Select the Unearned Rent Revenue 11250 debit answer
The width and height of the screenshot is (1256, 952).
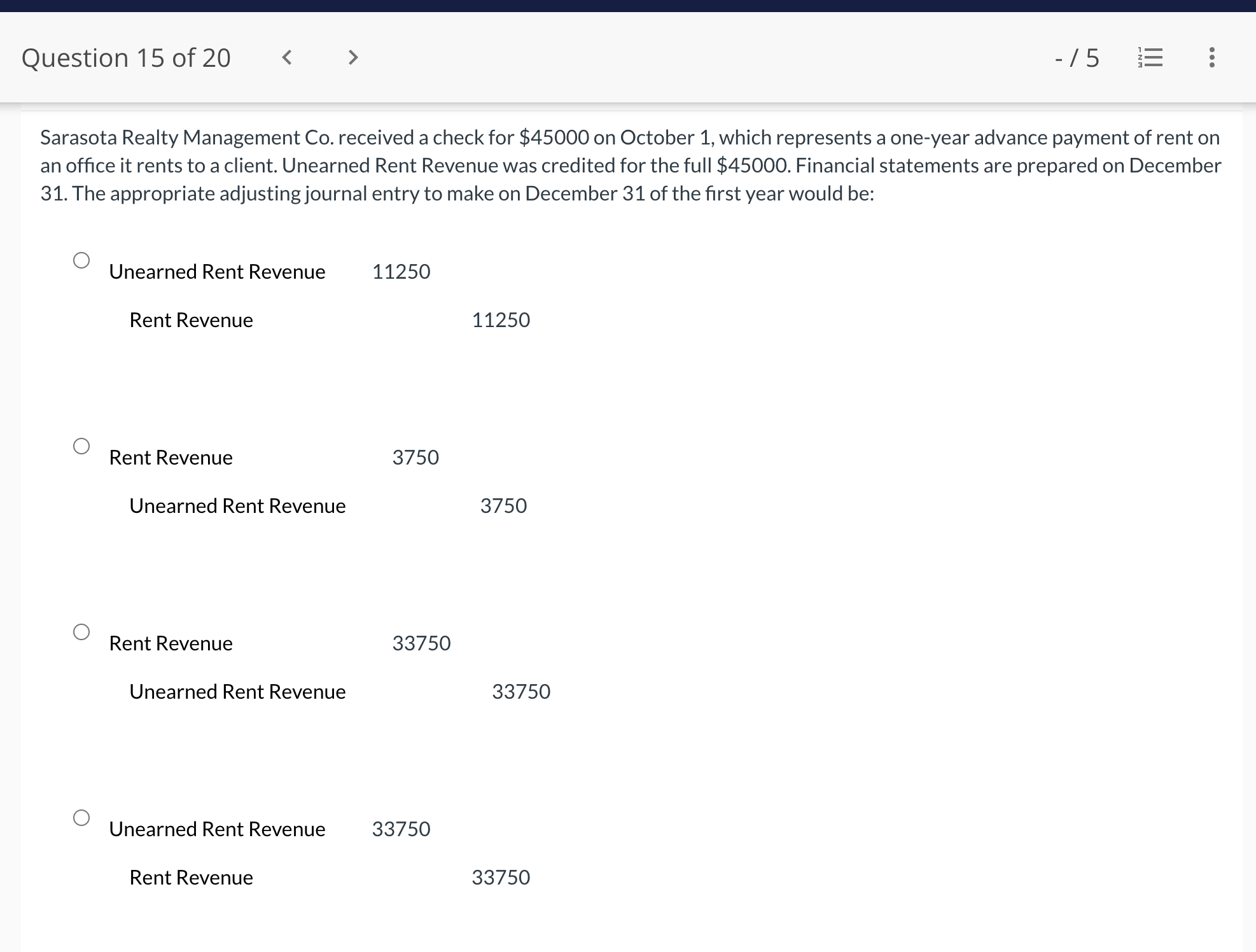tap(81, 260)
